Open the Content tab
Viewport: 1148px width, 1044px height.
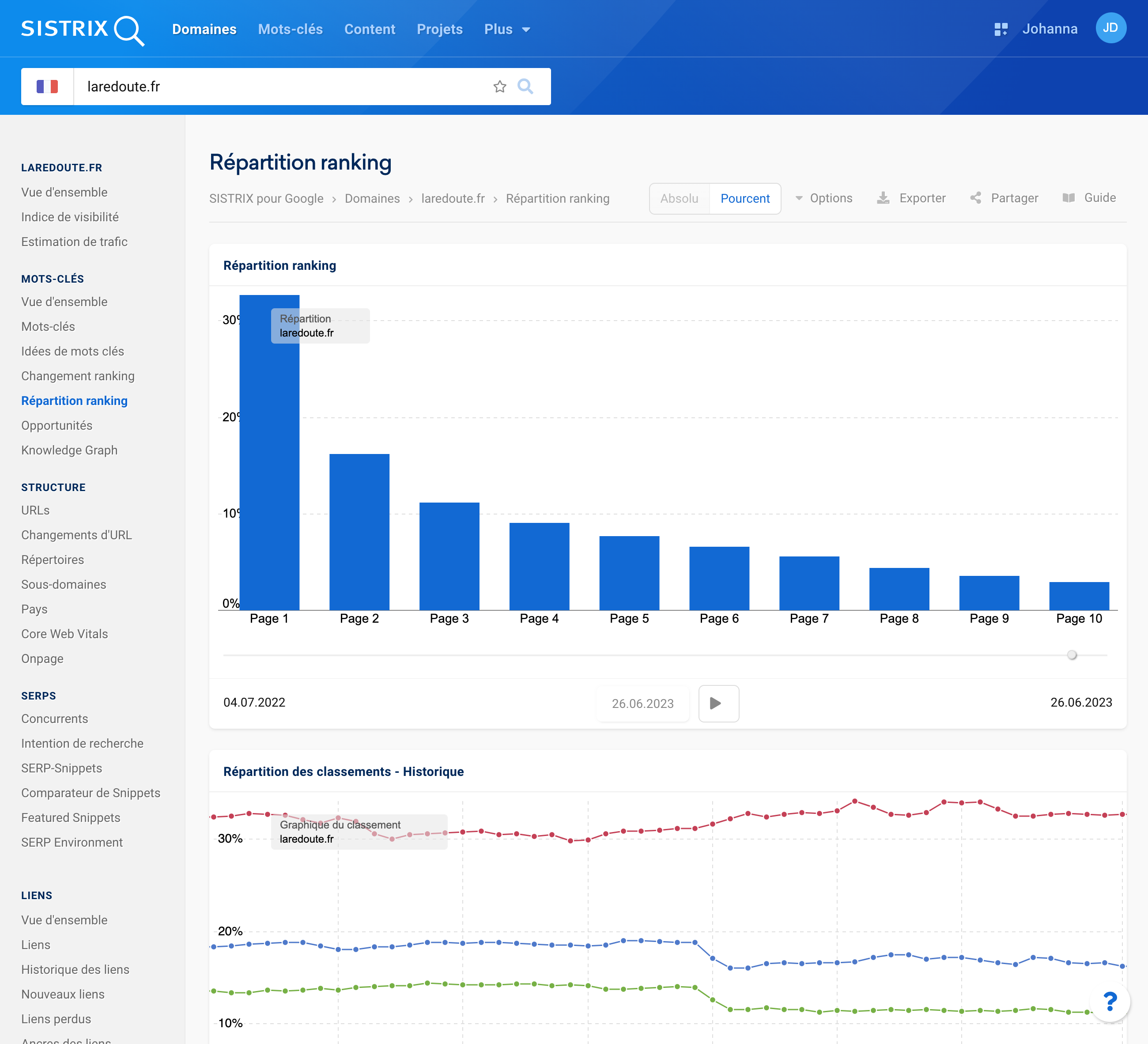(x=370, y=30)
